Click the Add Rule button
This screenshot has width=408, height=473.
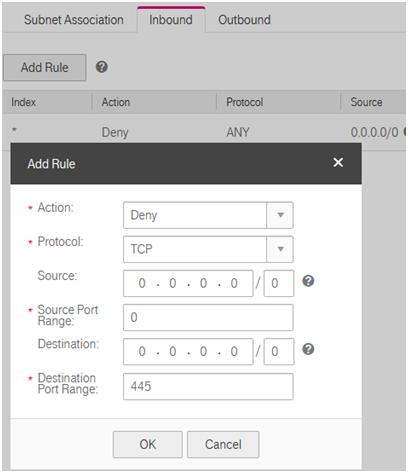(45, 67)
